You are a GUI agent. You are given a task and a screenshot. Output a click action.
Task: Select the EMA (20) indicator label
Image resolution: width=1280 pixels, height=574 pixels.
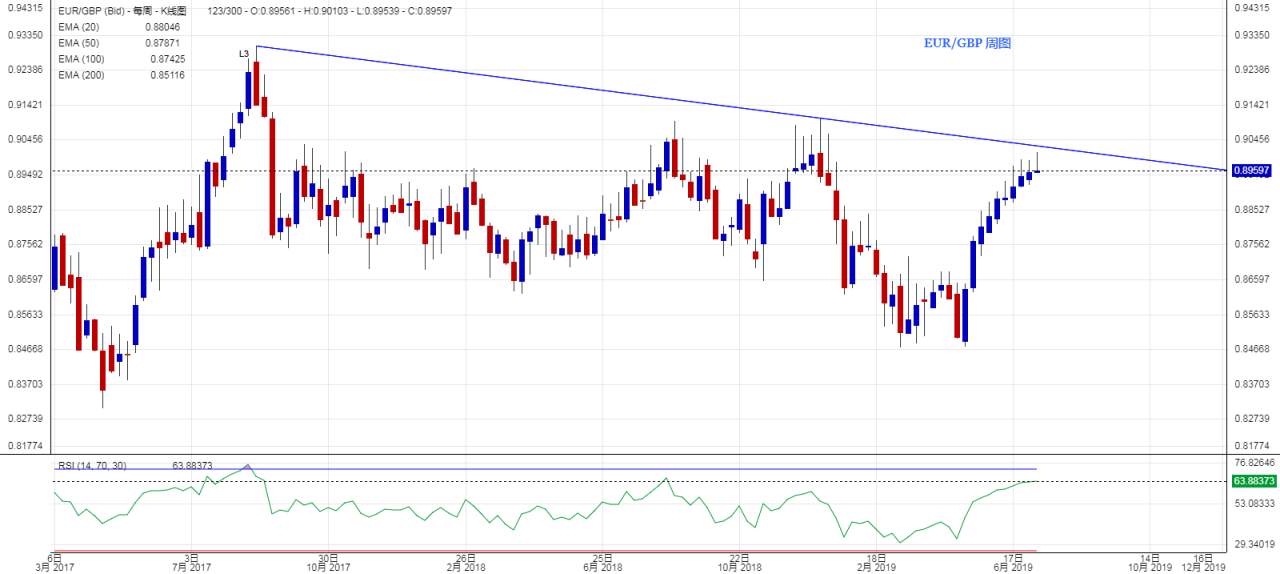[77, 27]
